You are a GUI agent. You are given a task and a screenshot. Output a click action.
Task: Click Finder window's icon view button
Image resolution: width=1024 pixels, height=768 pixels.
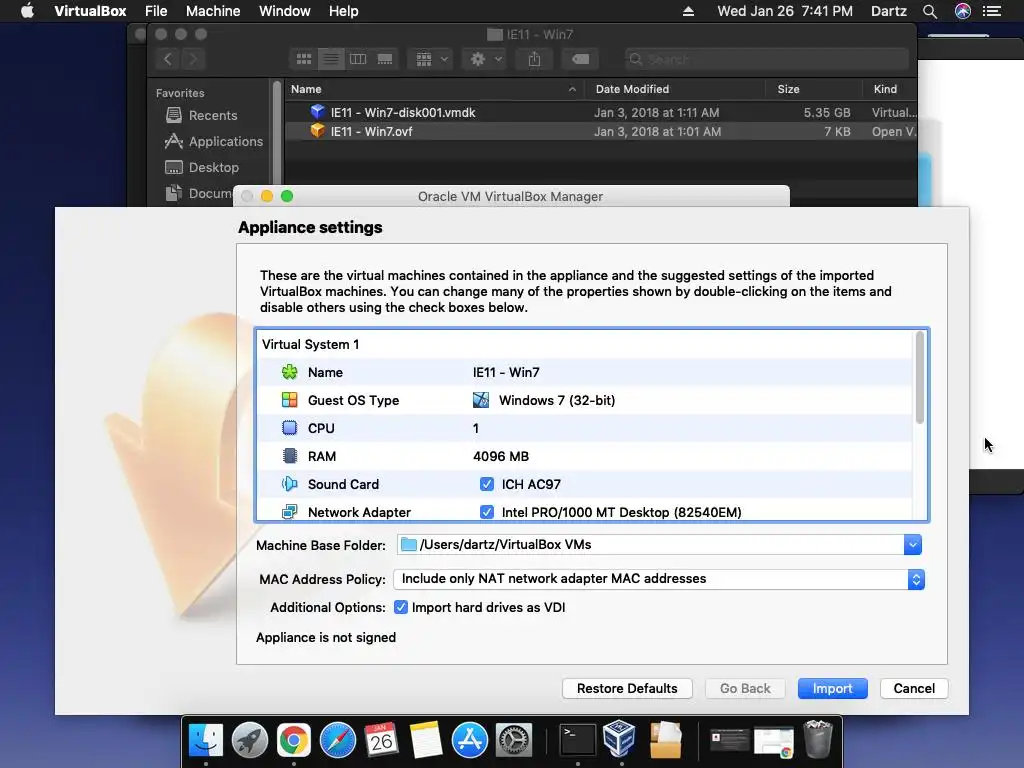304,59
